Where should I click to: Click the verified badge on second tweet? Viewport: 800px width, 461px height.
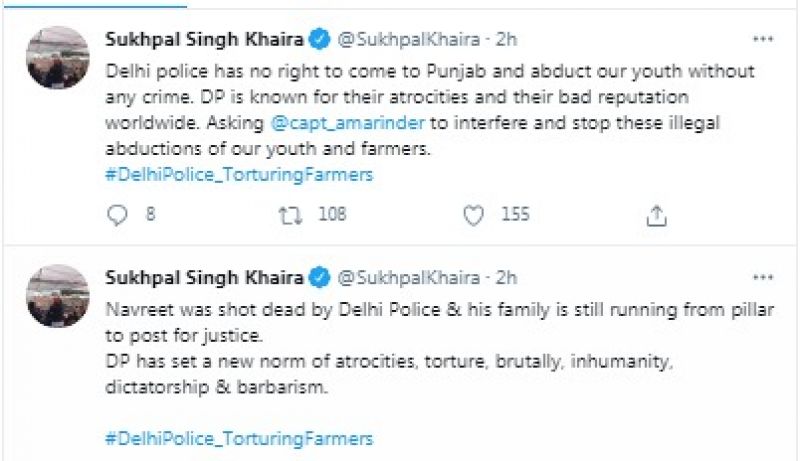319,276
